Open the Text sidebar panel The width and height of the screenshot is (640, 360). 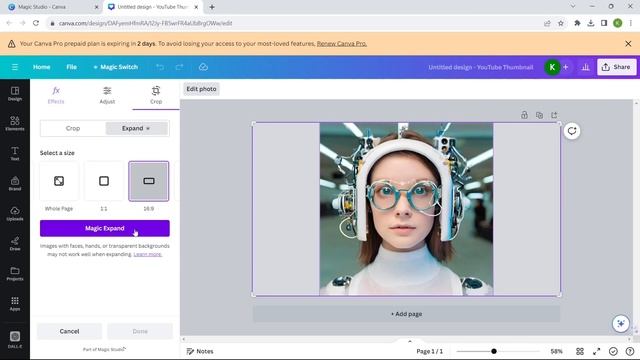pyautogui.click(x=15, y=153)
